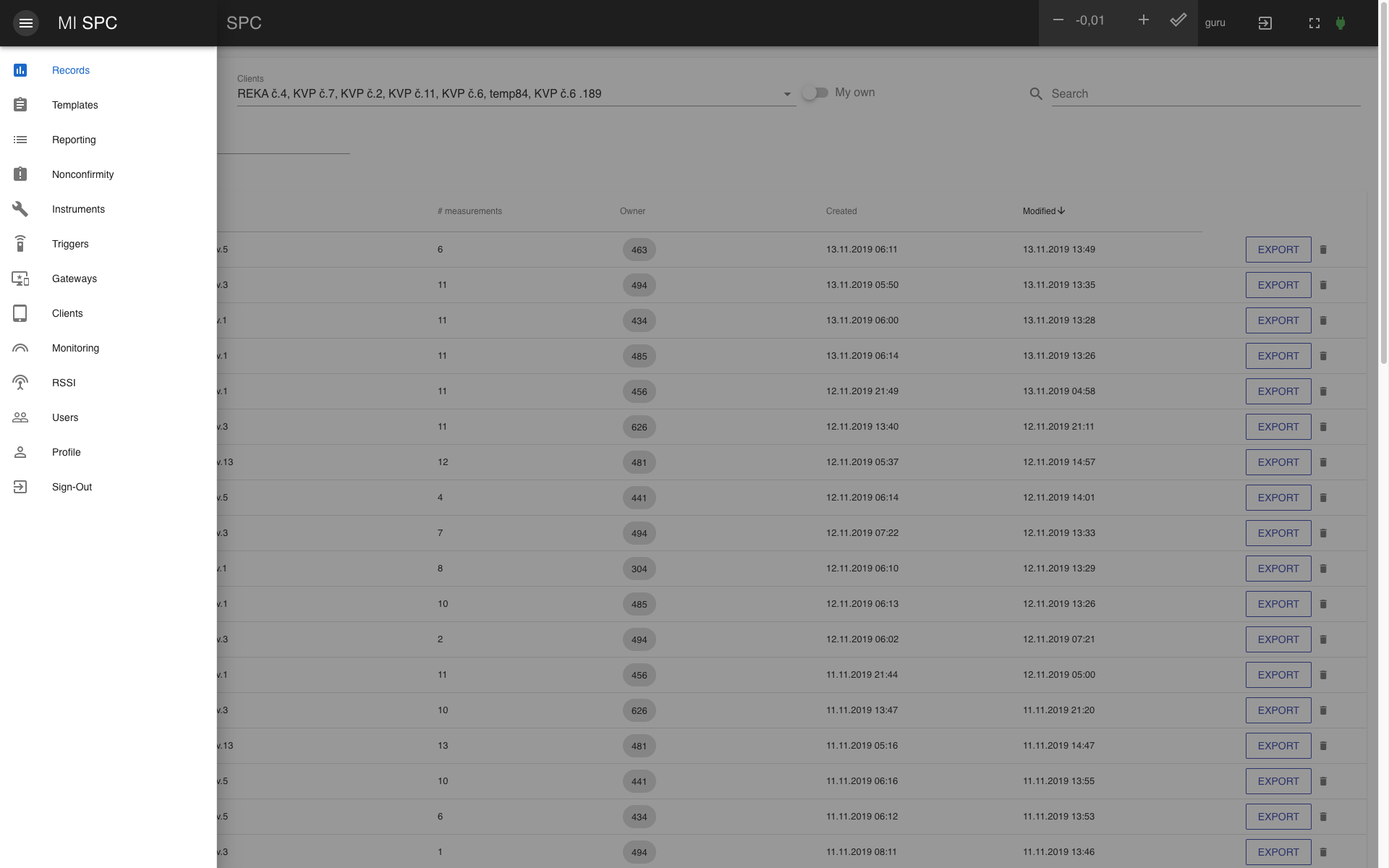1389x868 pixels.
Task: Open the Templates section
Action: [x=75, y=104]
